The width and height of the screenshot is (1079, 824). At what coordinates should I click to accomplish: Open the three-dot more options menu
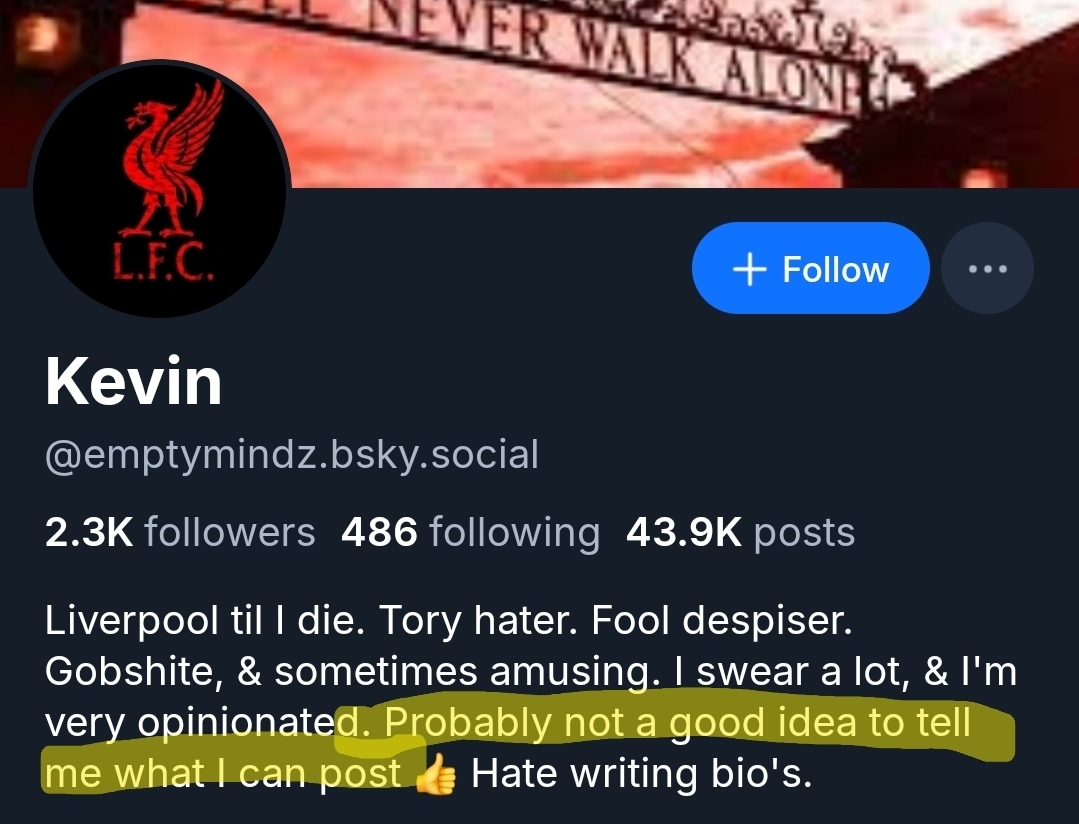coord(987,268)
